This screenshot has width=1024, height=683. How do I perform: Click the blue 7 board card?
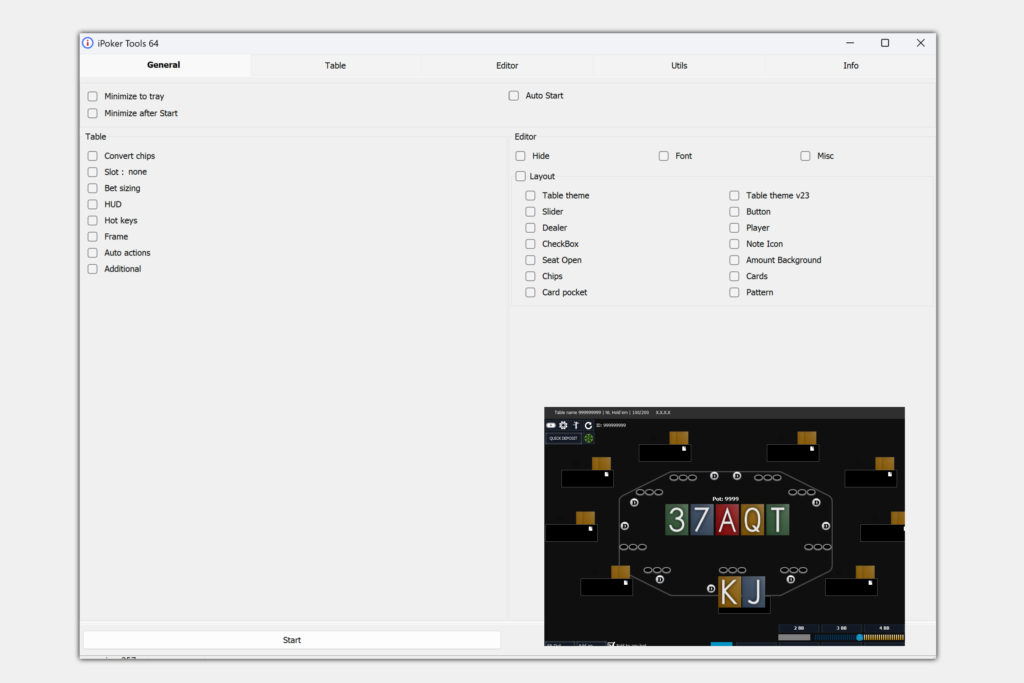click(702, 520)
